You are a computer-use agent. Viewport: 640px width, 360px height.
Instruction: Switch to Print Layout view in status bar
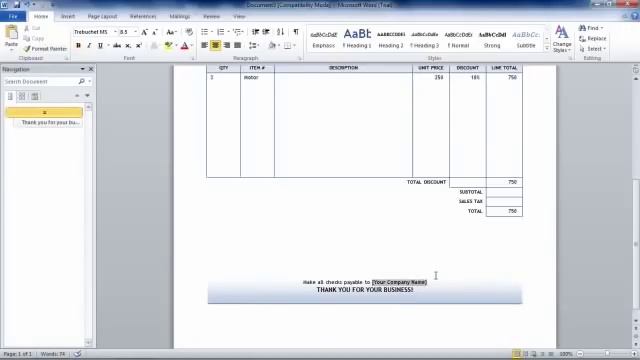point(517,354)
